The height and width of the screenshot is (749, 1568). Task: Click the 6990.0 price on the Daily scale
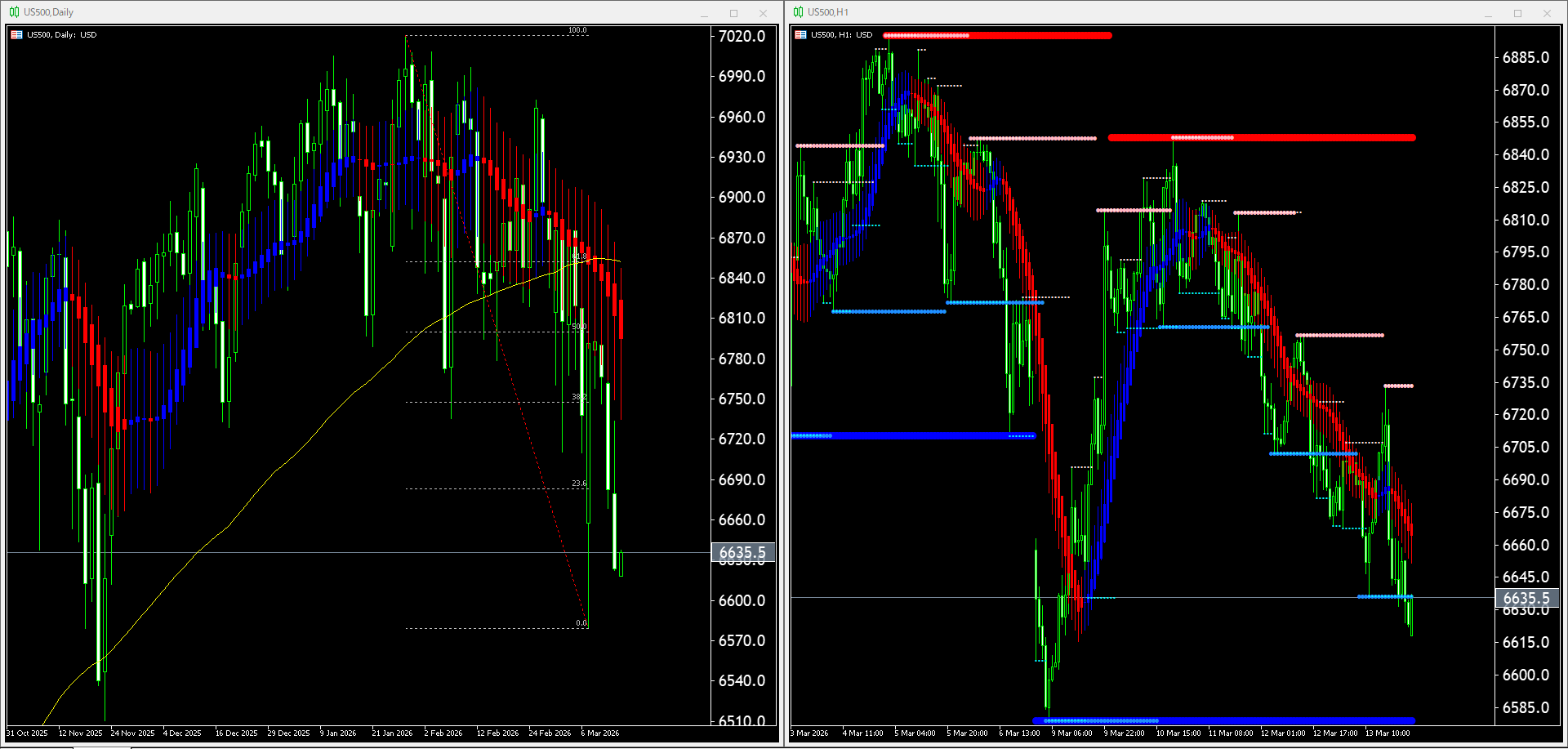point(742,76)
